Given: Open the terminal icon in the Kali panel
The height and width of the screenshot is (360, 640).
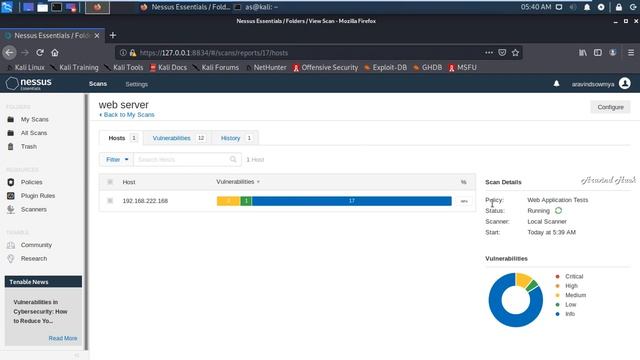Looking at the screenshot, I should (x=57, y=7).
